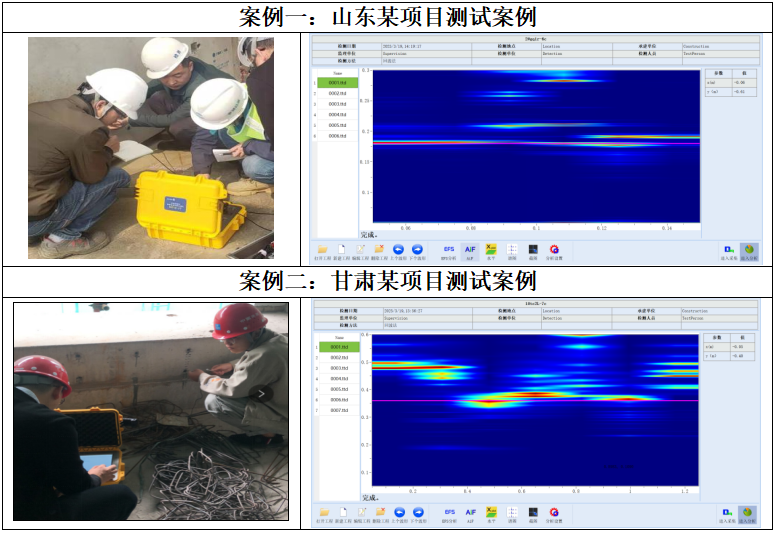The height and width of the screenshot is (533, 776).
Task: Select file 0007.thd in Gansu case list
Action: pos(338,410)
